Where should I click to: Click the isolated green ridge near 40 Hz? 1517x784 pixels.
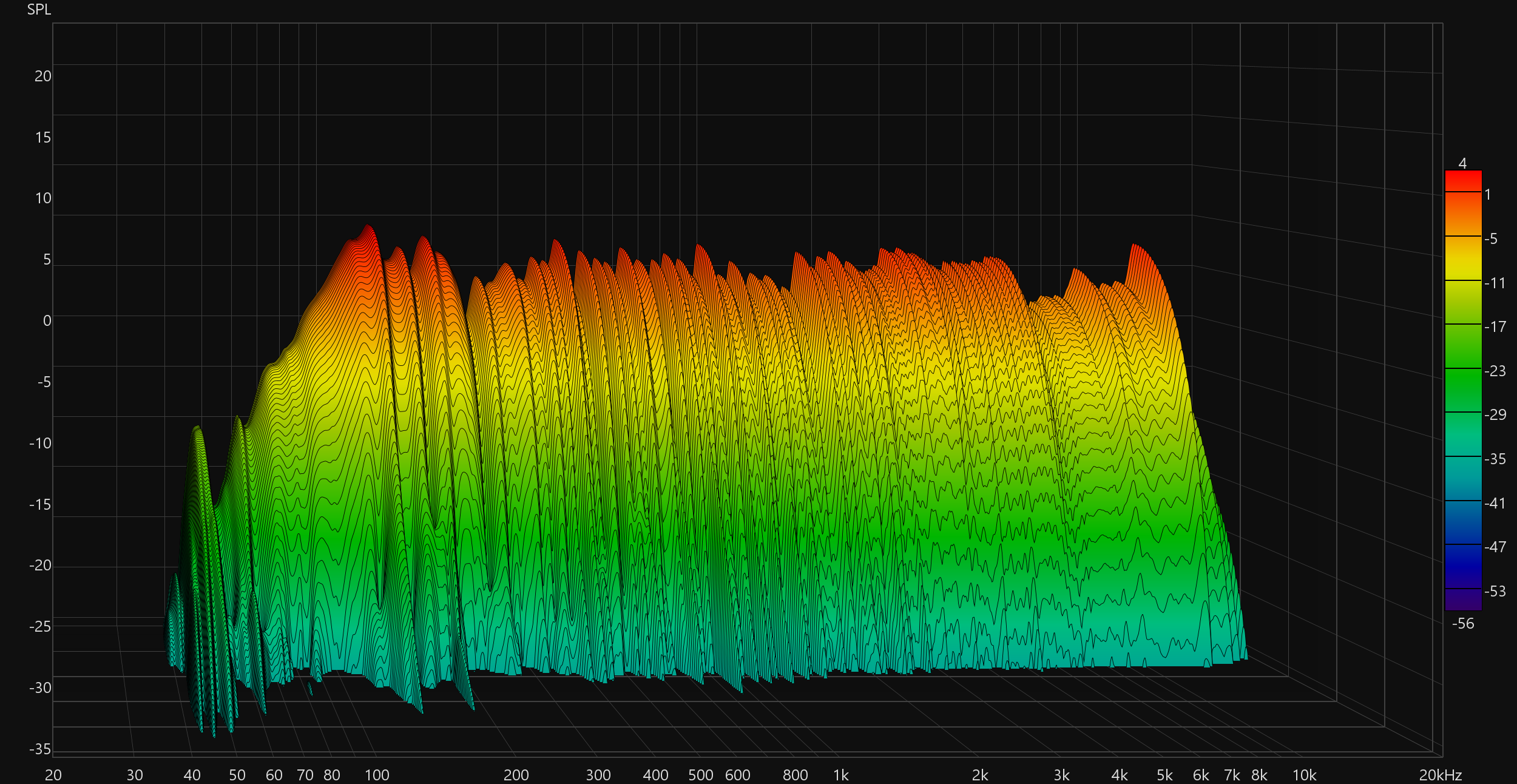point(197,449)
